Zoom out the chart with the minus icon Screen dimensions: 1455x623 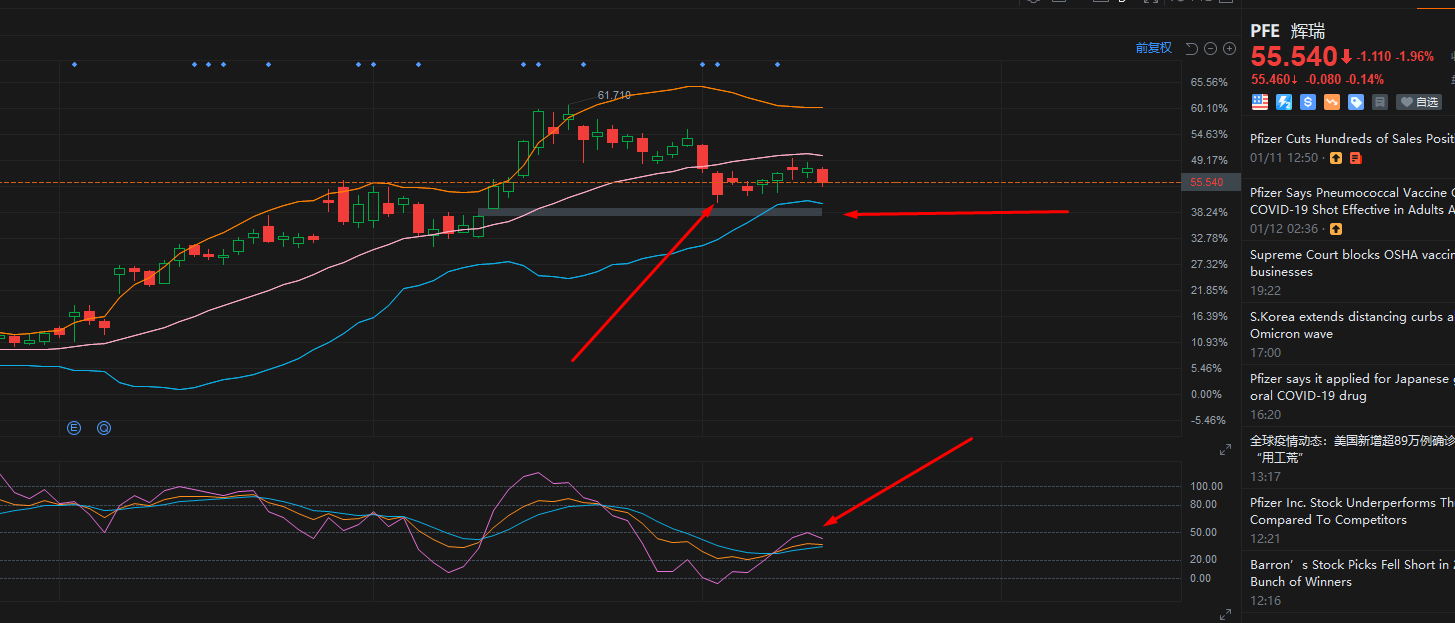click(x=1210, y=48)
